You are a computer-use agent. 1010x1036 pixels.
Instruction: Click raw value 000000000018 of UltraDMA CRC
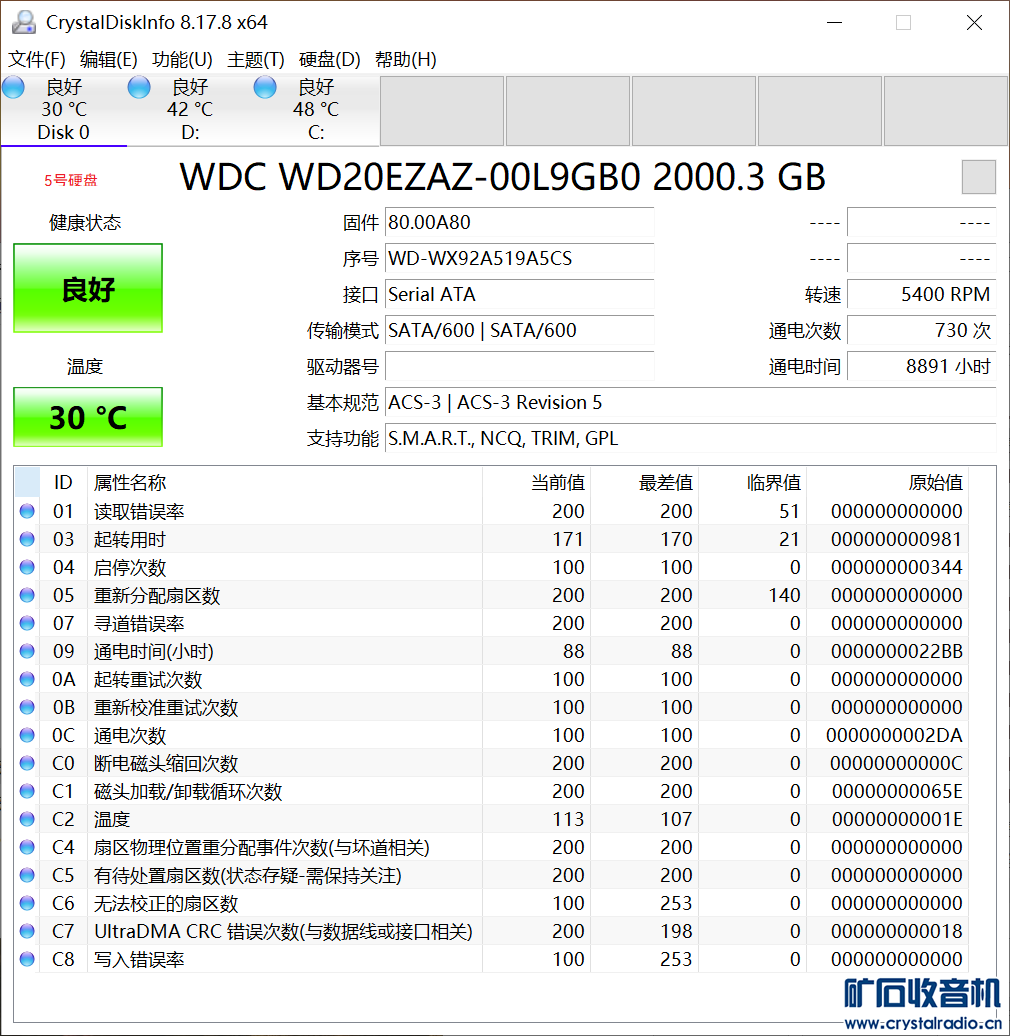pos(896,932)
